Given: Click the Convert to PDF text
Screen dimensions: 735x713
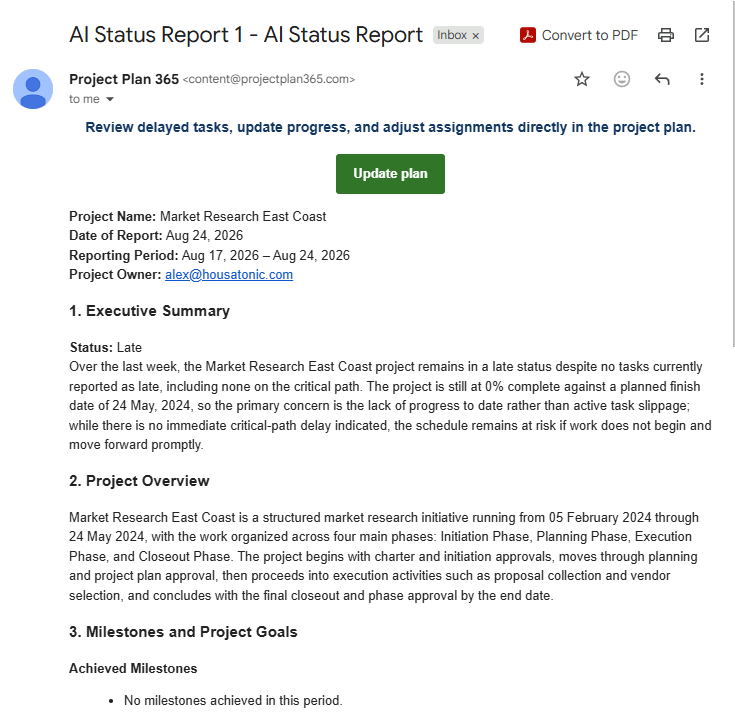Looking at the screenshot, I should 589,35.
